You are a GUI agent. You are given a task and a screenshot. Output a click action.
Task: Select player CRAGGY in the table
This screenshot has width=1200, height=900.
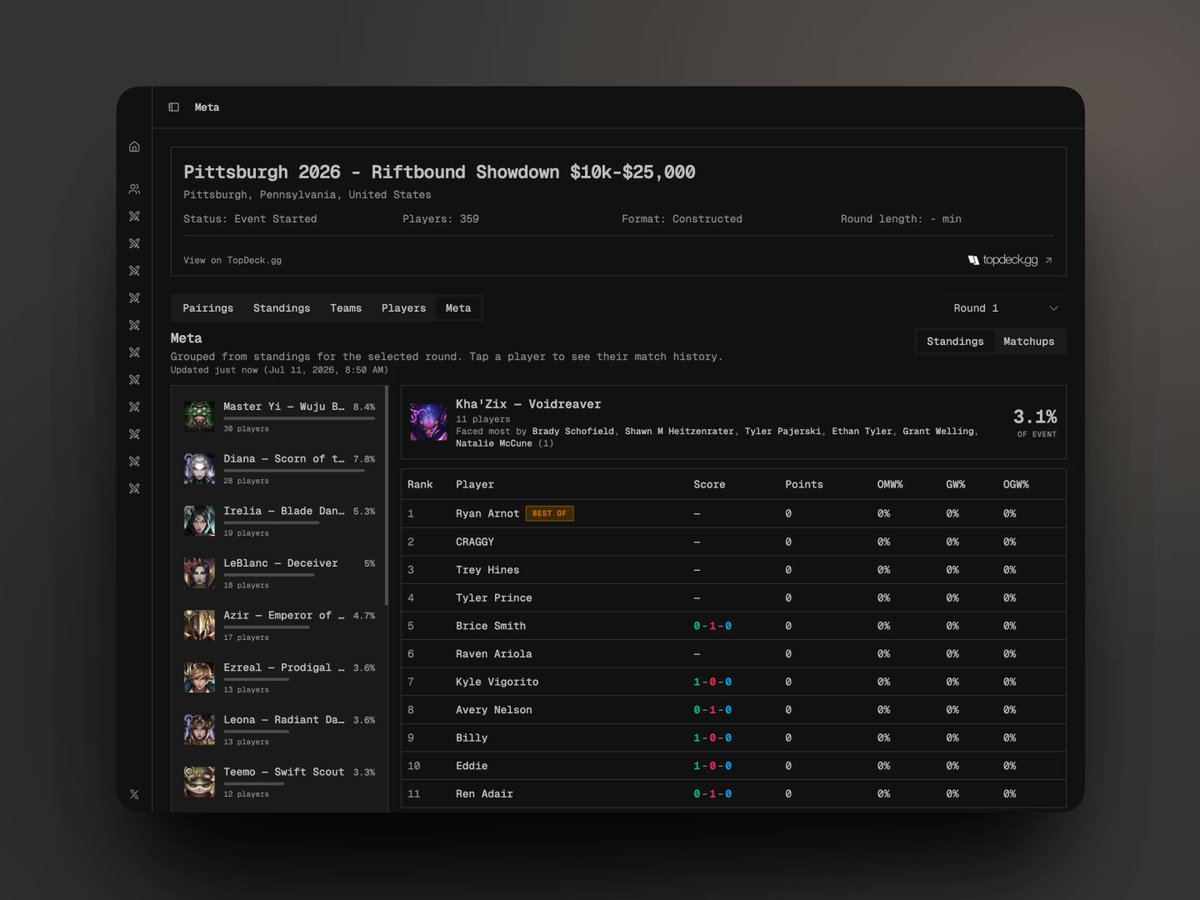click(x=475, y=541)
